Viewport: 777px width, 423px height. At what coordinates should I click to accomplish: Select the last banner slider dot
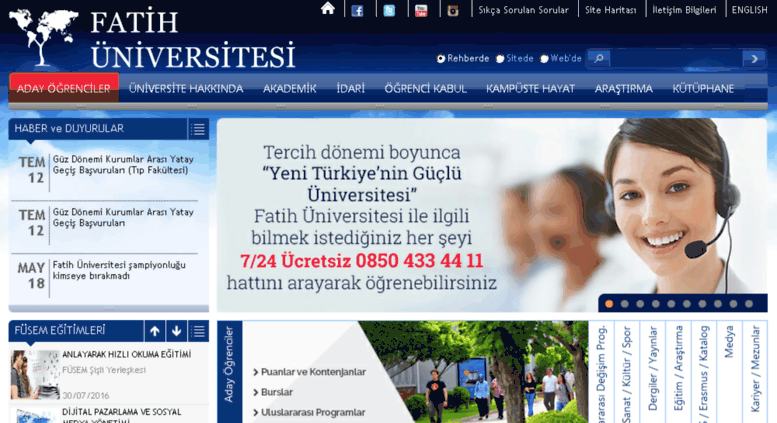(749, 304)
